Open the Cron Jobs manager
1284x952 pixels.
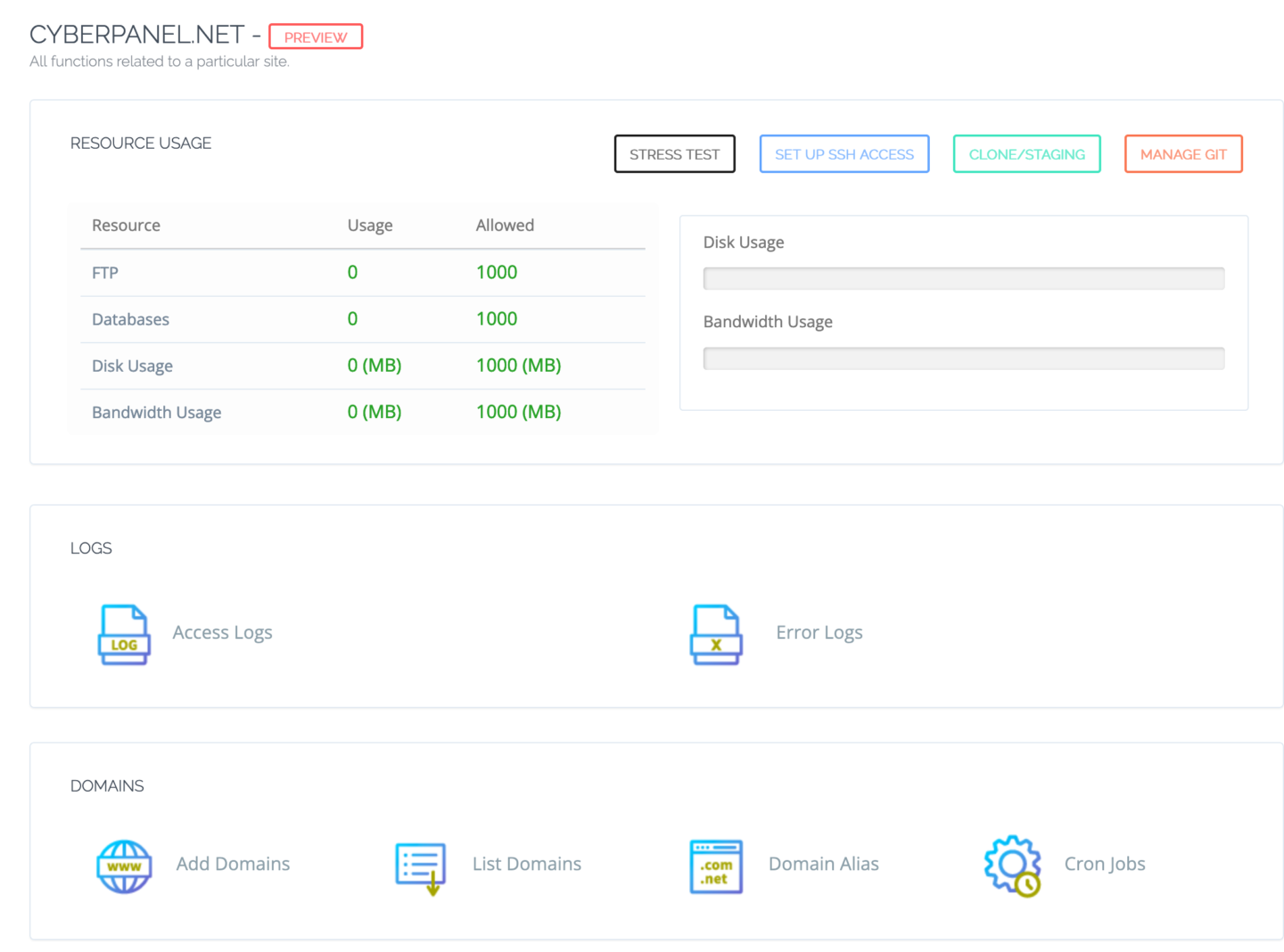coord(1104,864)
